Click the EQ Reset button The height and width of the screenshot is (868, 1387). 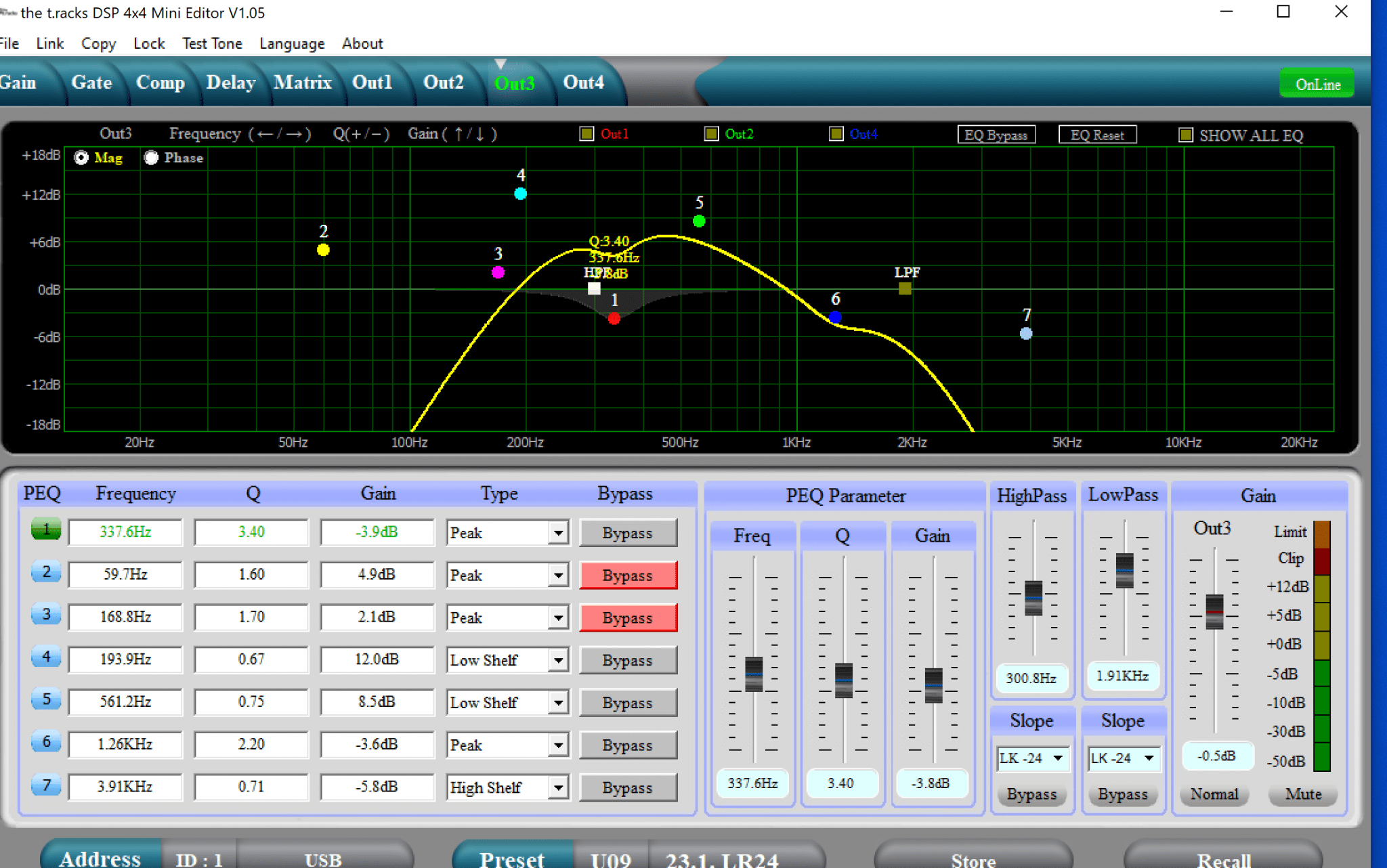pyautogui.click(x=1097, y=135)
